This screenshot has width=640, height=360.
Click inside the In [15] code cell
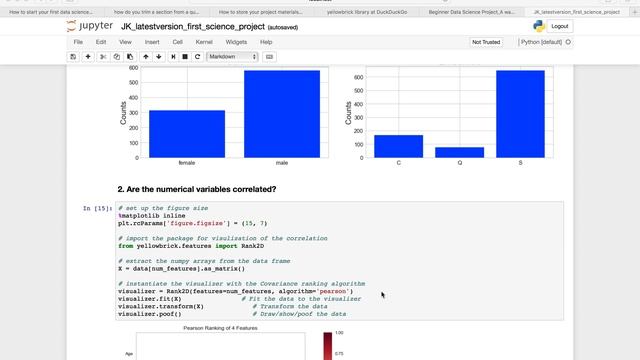340,261
